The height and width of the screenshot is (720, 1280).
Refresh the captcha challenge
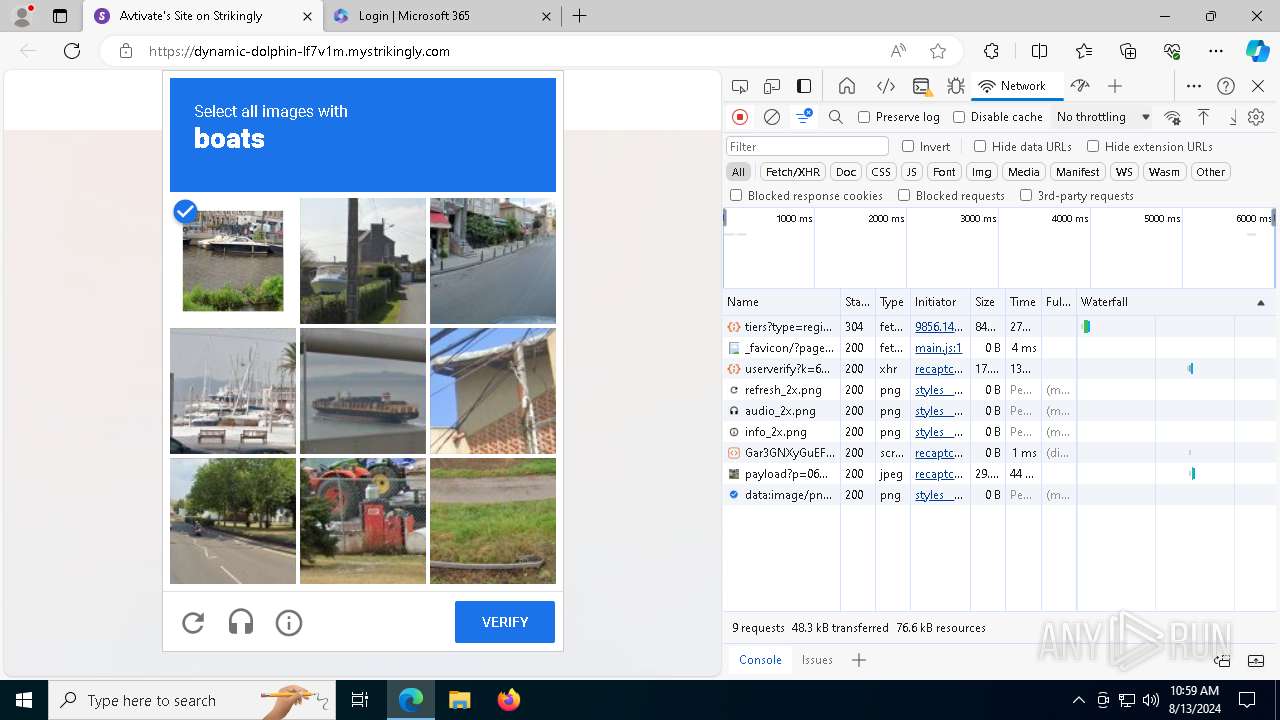coord(193,623)
